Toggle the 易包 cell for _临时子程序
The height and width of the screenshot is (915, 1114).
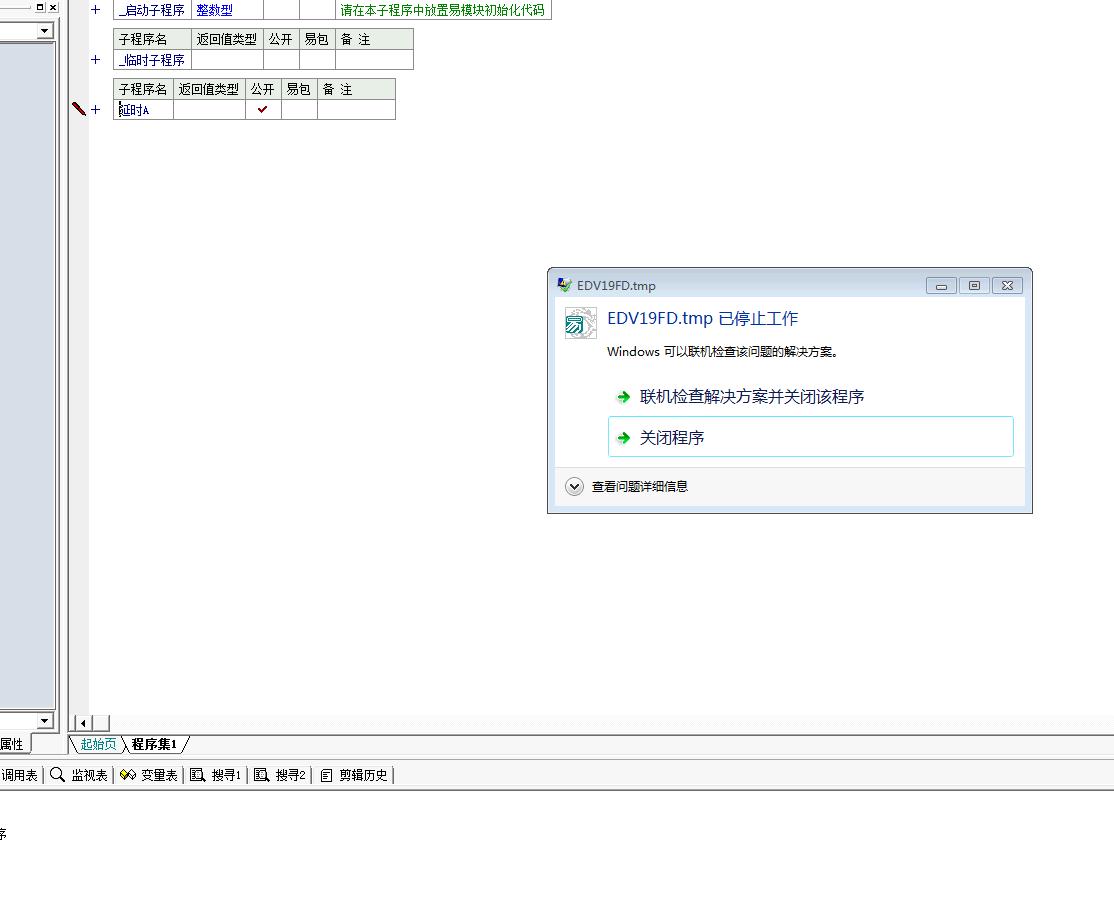[x=317, y=60]
